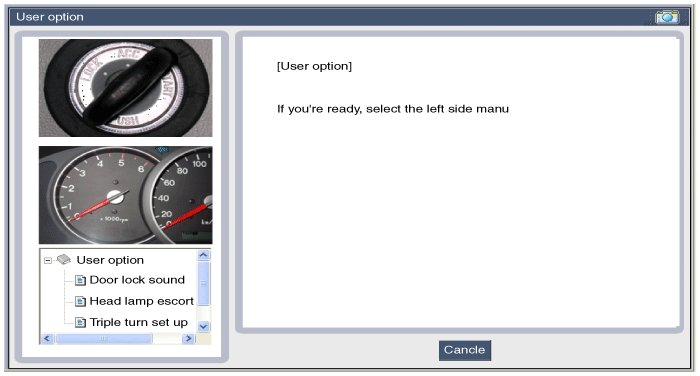Click the Cancle button
The image size is (700, 376).
pos(465,350)
